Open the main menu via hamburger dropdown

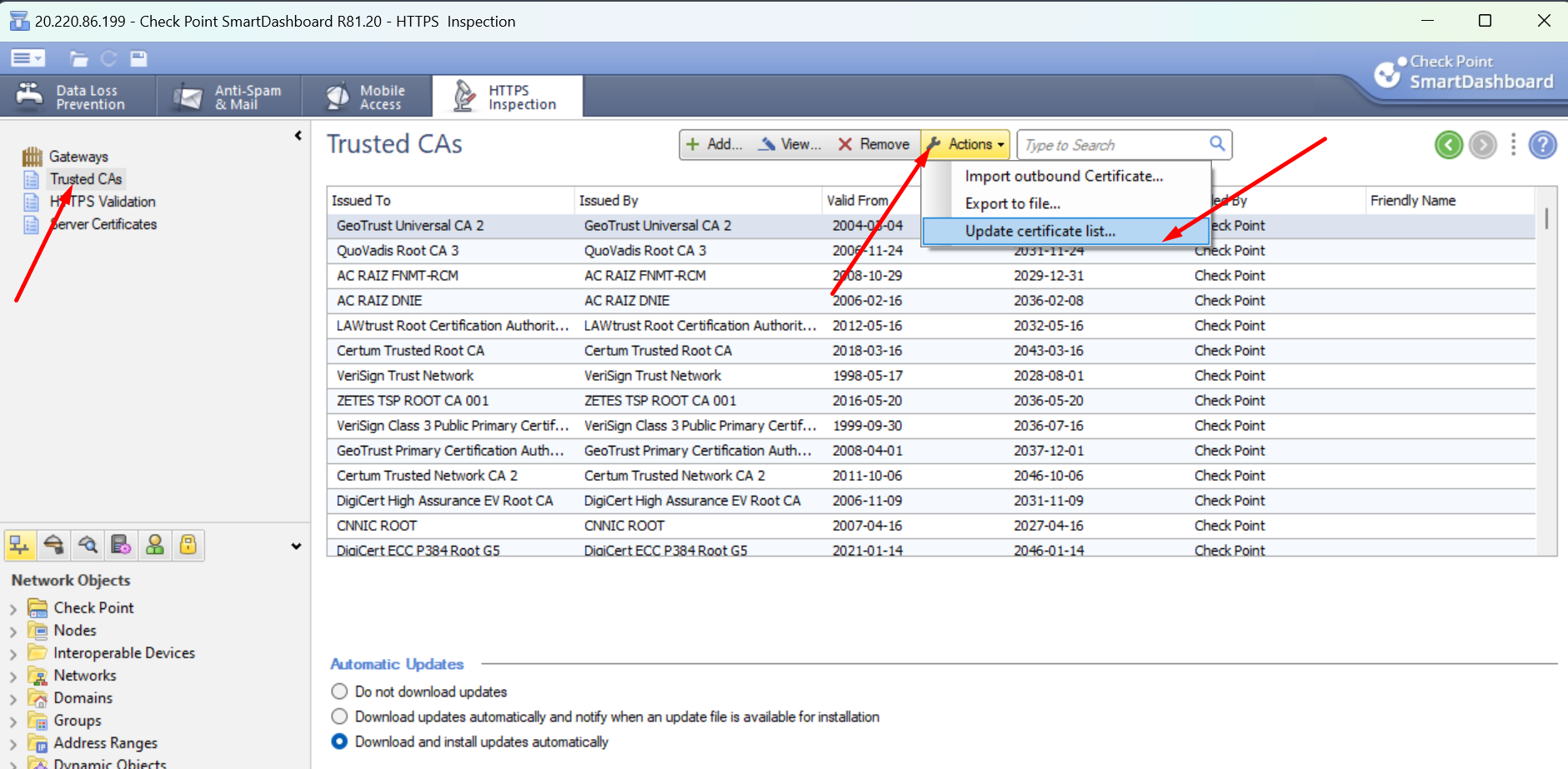tap(28, 58)
